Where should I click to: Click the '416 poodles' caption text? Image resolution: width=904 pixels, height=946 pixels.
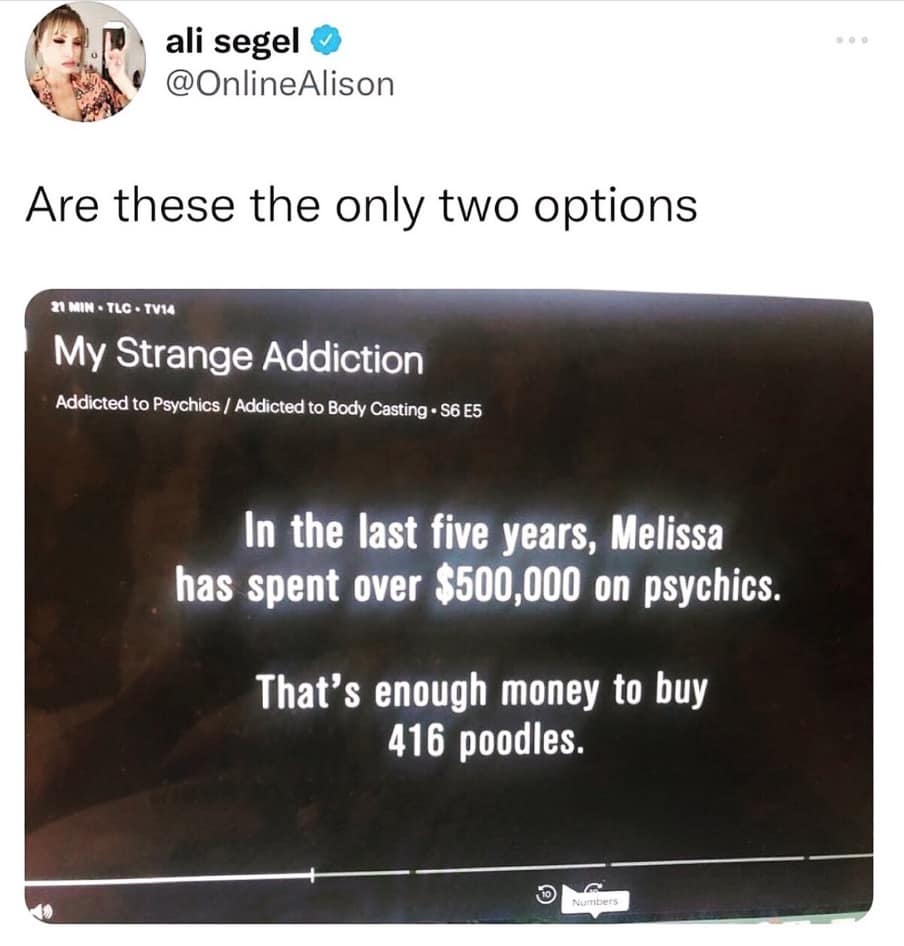[x=486, y=740]
